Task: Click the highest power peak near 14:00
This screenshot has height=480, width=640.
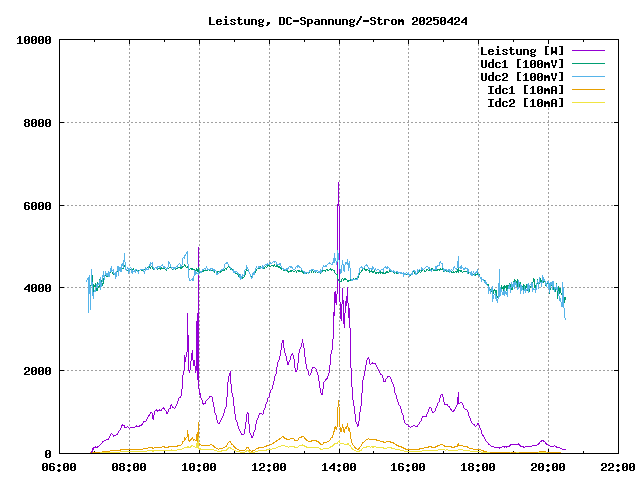Action: 339,184
